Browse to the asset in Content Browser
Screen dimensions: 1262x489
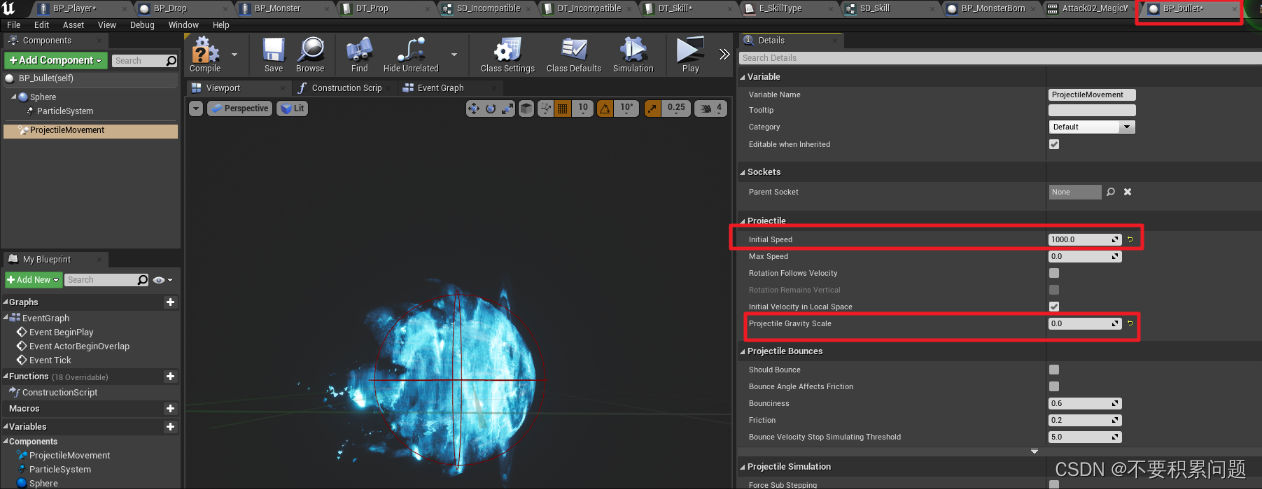(310, 53)
